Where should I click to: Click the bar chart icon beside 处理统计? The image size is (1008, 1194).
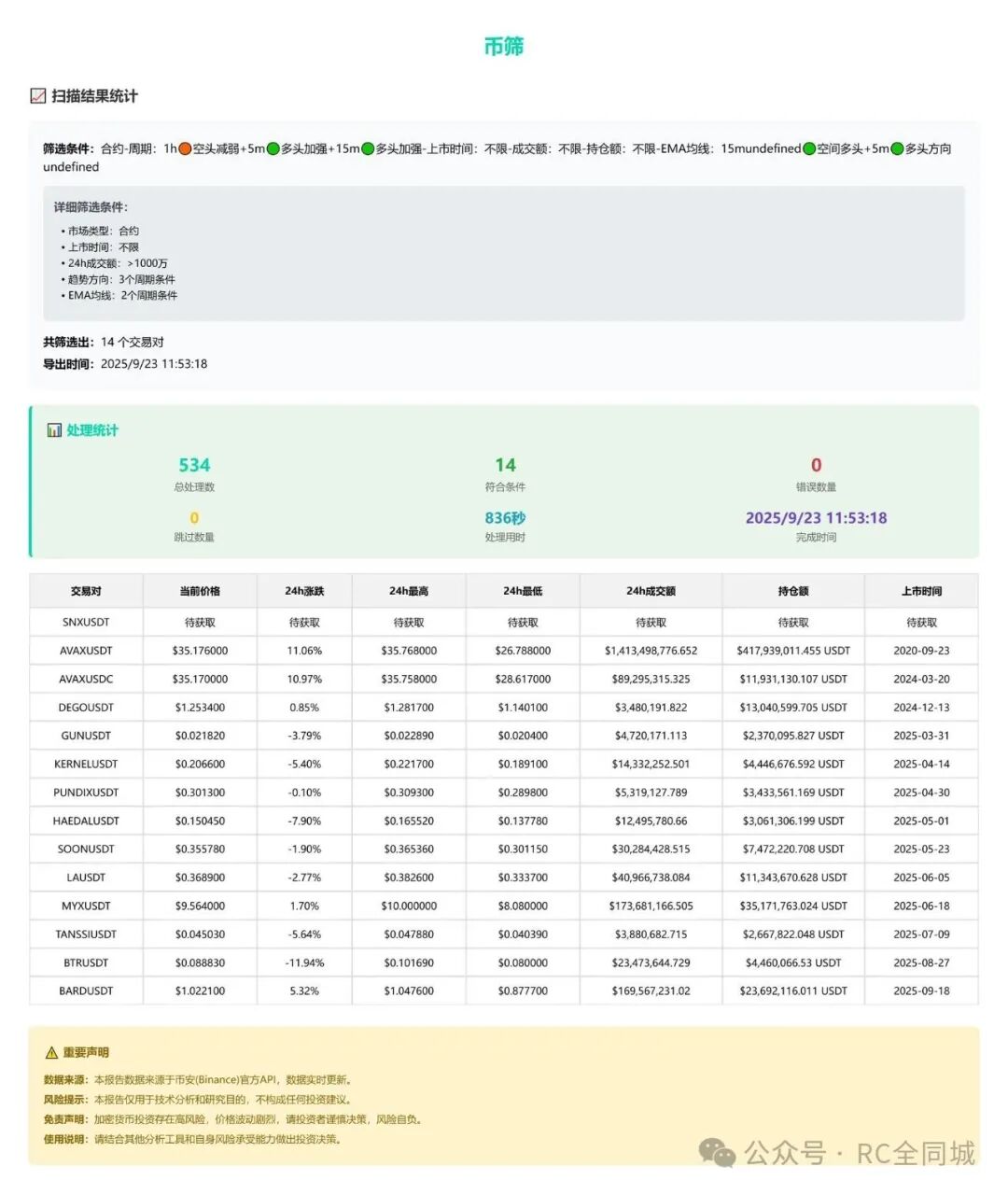54,430
